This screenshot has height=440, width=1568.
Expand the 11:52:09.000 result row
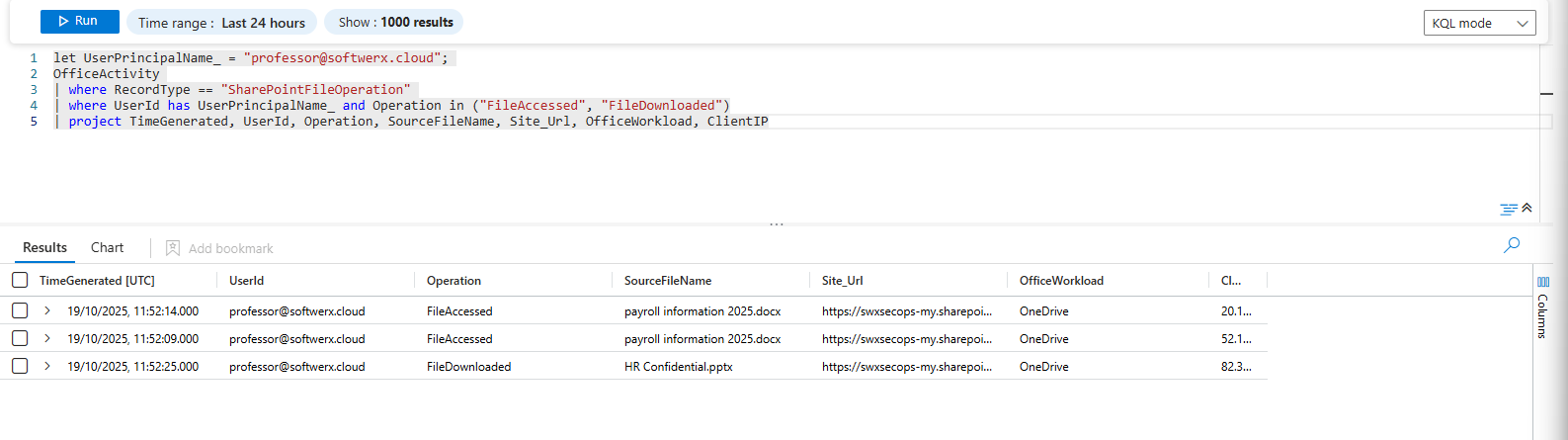click(x=46, y=338)
